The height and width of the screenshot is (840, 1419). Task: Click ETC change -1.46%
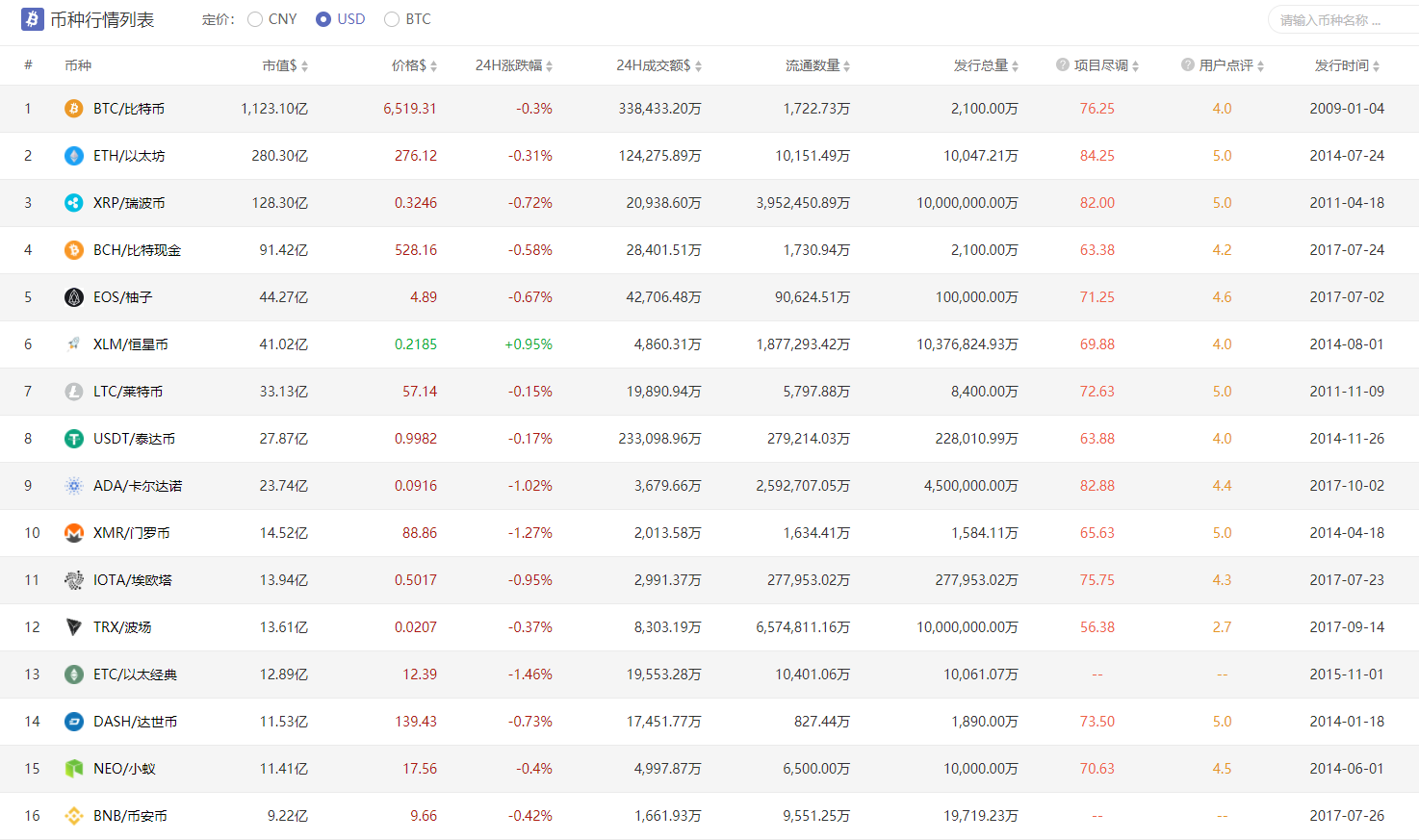[530, 675]
